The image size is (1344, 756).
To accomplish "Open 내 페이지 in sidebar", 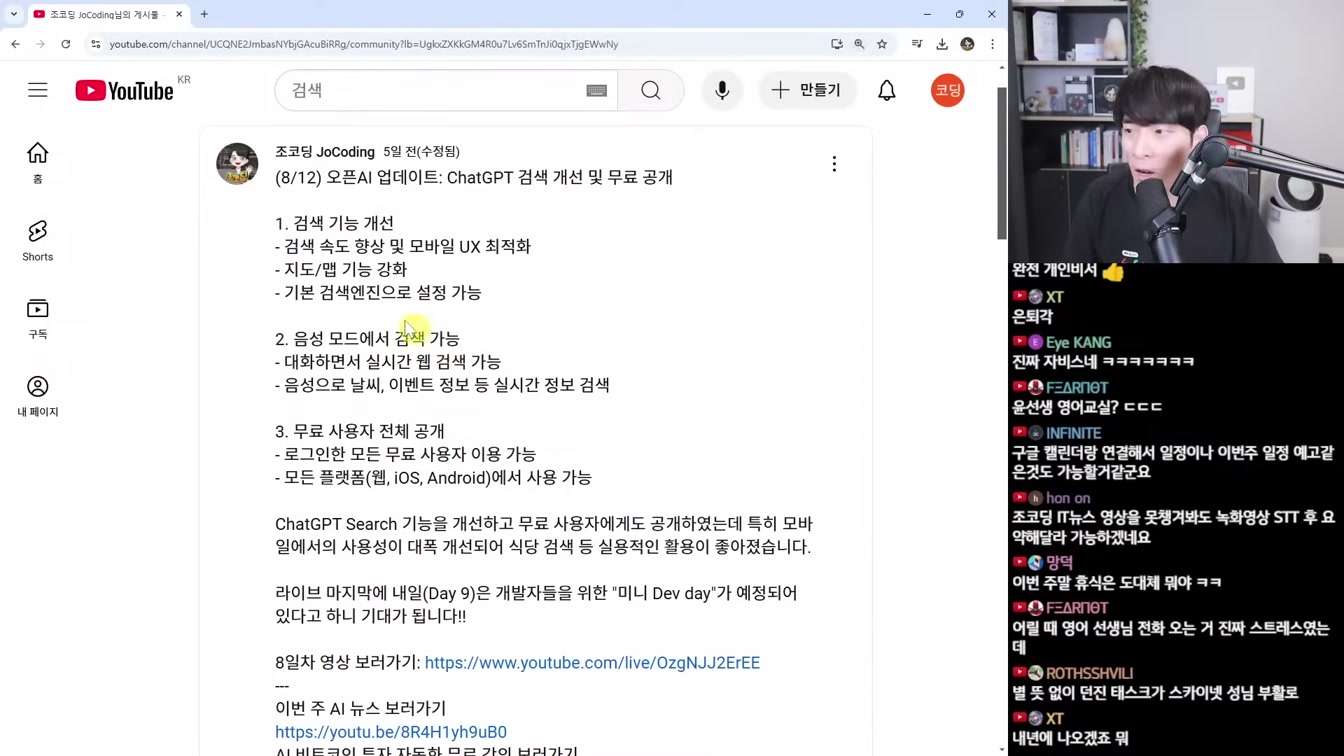I will [x=38, y=396].
